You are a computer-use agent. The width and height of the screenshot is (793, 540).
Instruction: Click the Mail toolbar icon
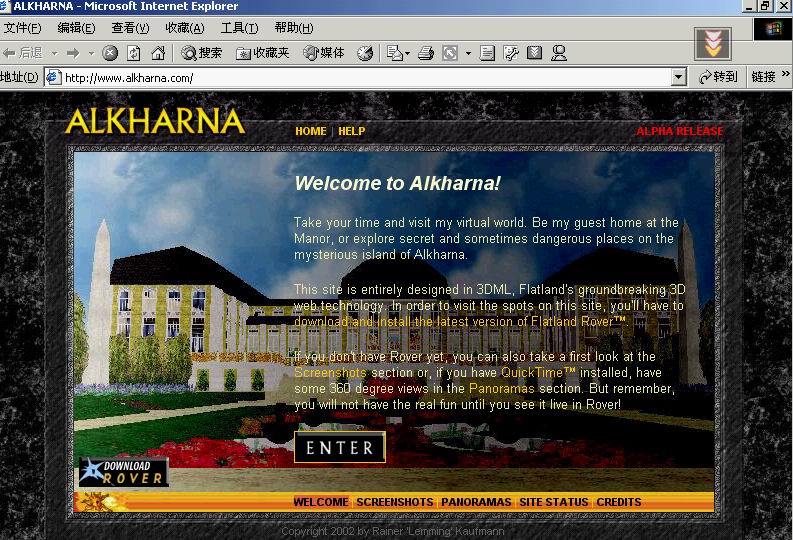pos(394,53)
